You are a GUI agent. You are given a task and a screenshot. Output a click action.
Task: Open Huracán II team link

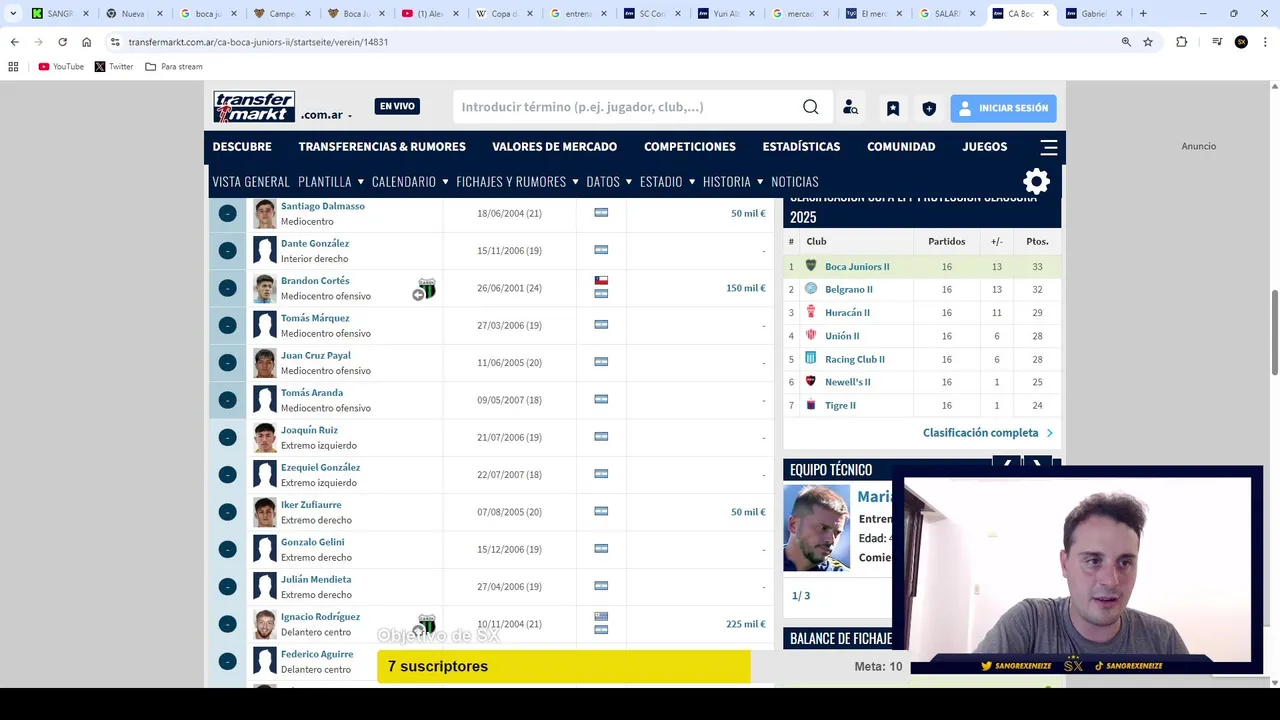pos(847,313)
